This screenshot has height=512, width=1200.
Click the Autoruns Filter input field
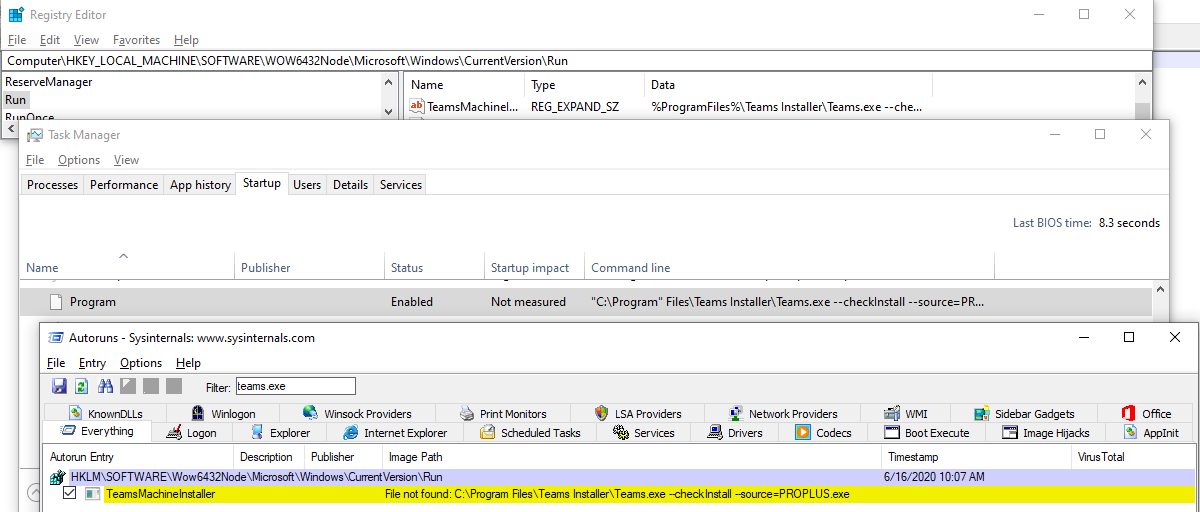coord(295,386)
